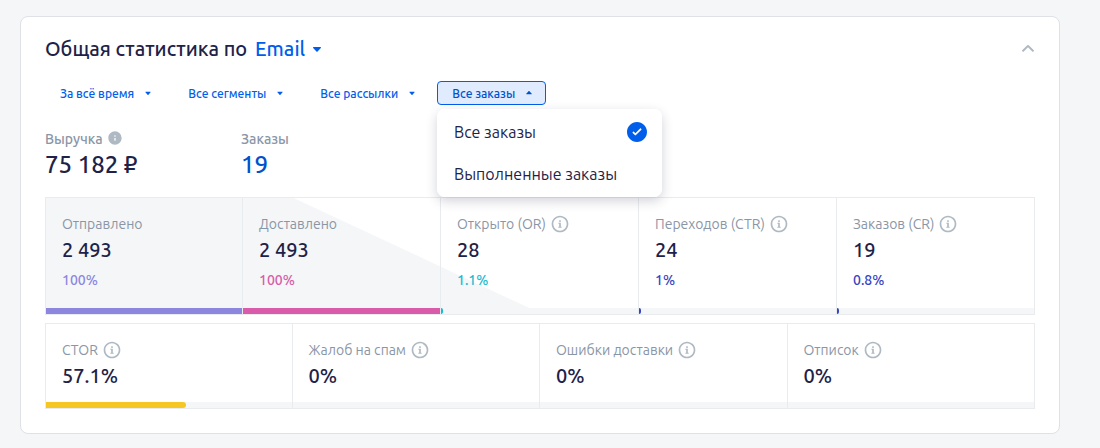Click info icon beside Открыто (OR)
The height and width of the screenshot is (448, 1100).
[x=560, y=224]
